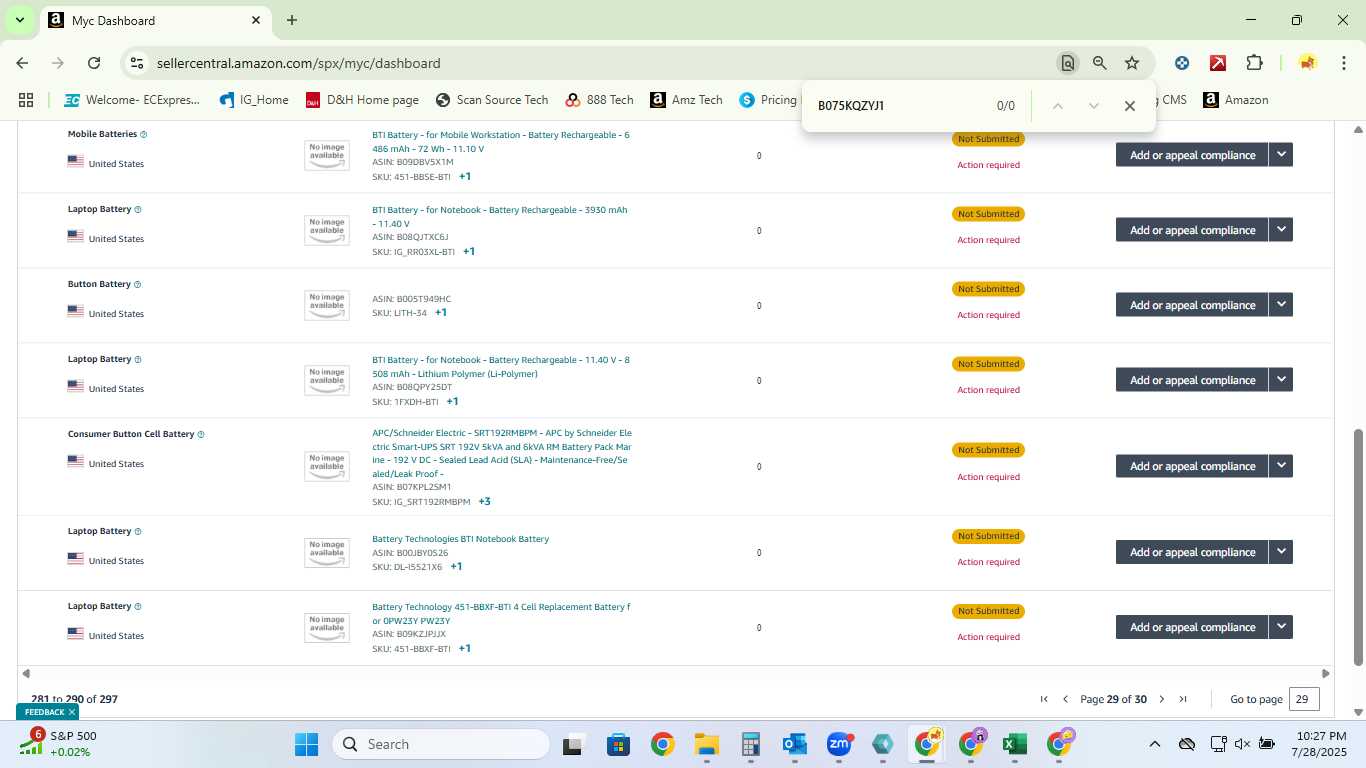Image resolution: width=1366 pixels, height=768 pixels.
Task: Open Outlook from the taskbar
Action: pos(795,744)
